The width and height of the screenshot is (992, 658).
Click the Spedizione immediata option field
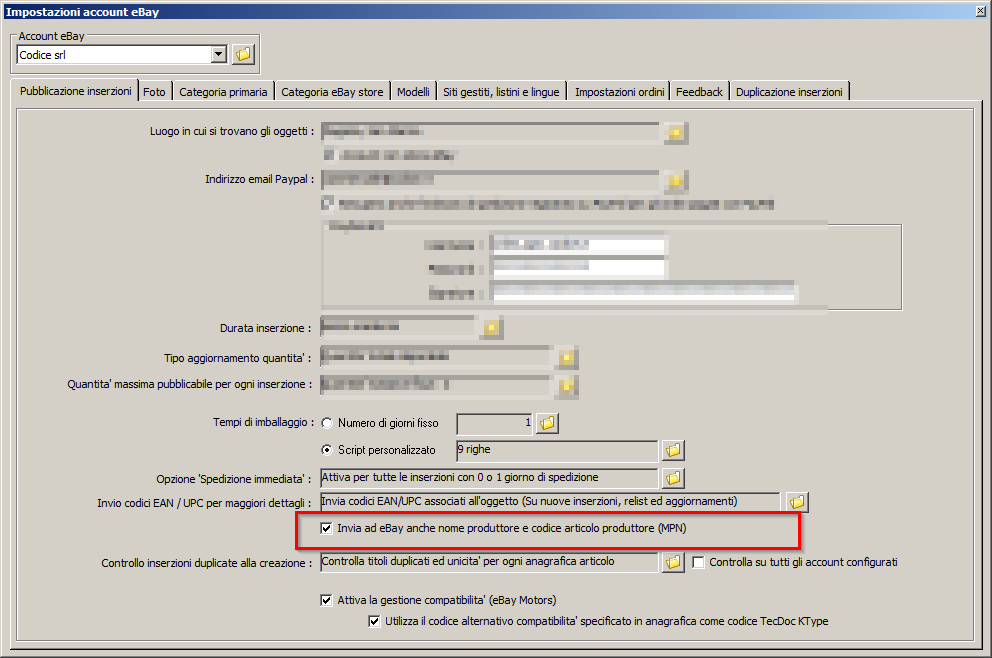tap(489, 478)
